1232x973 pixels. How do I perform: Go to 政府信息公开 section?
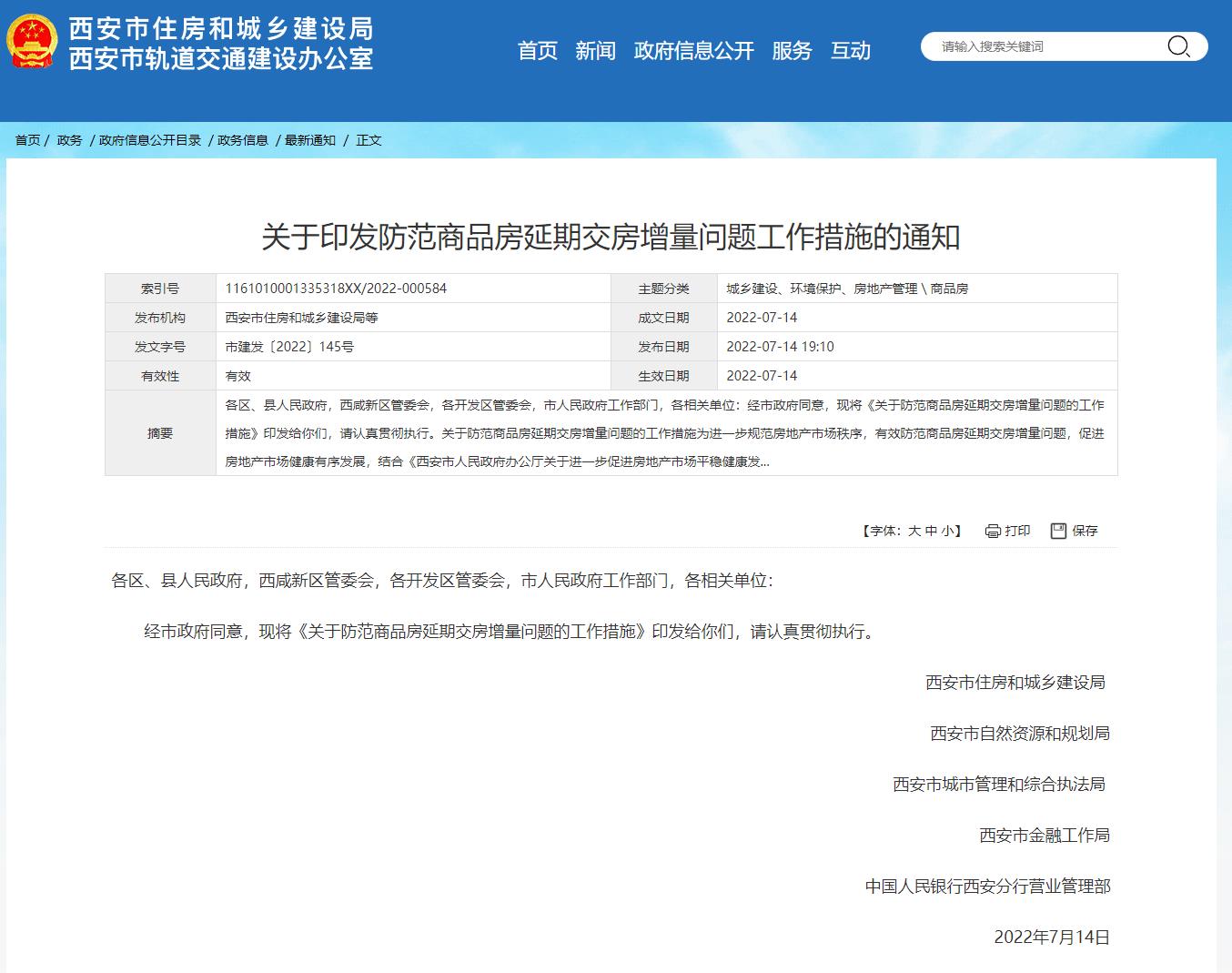(x=693, y=51)
